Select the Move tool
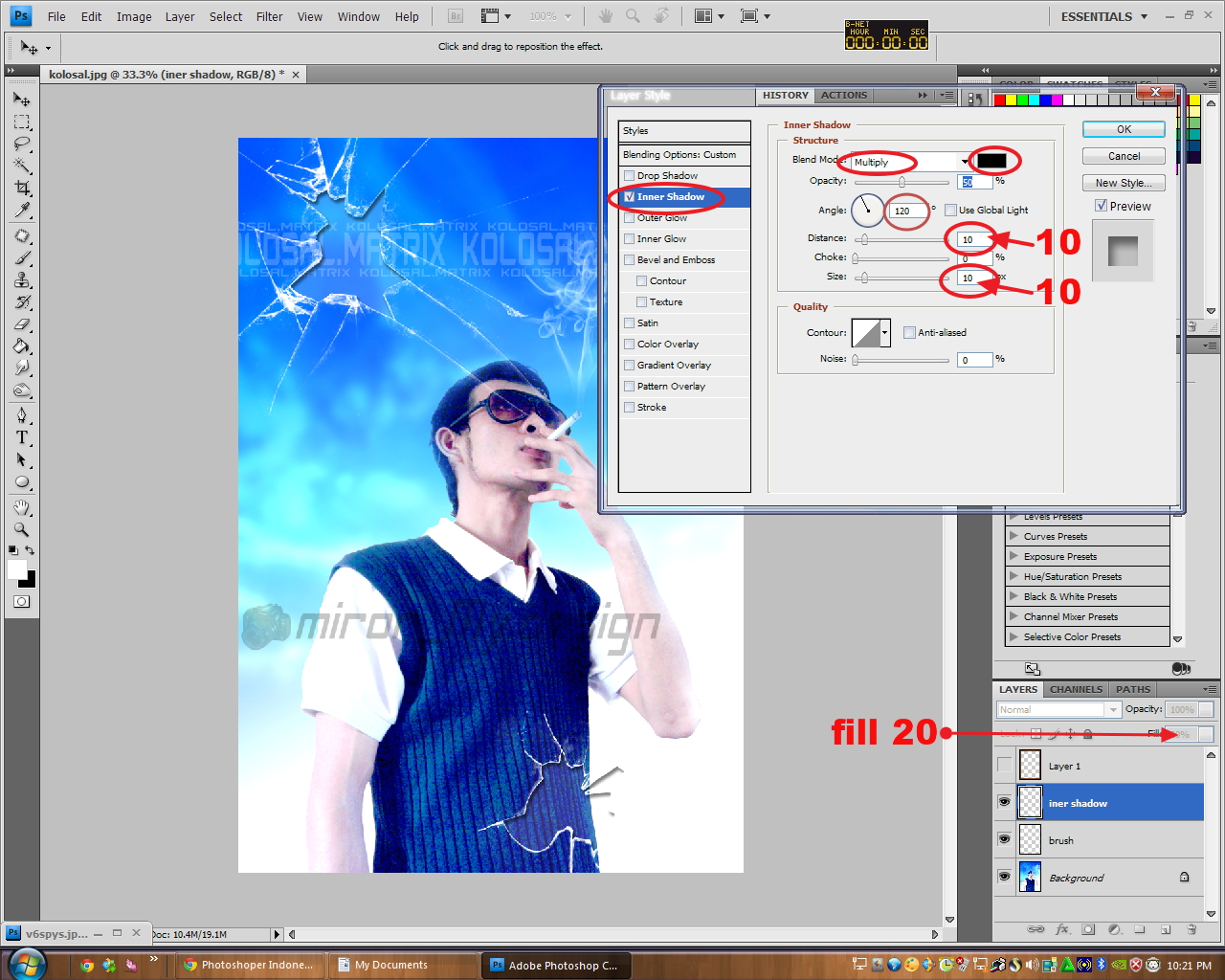The image size is (1225, 980). click(21, 100)
